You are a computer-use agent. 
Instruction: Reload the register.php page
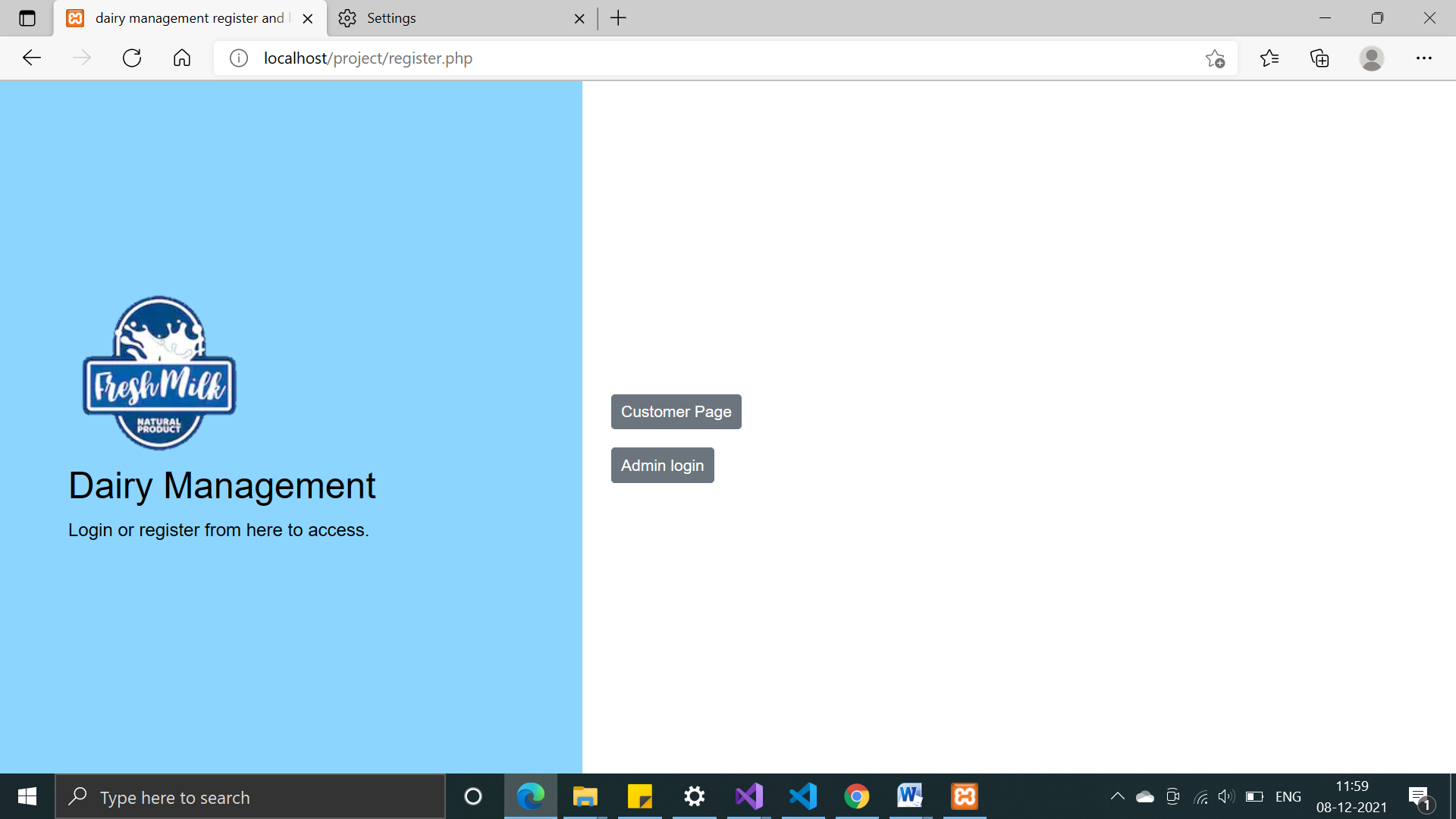click(x=132, y=58)
